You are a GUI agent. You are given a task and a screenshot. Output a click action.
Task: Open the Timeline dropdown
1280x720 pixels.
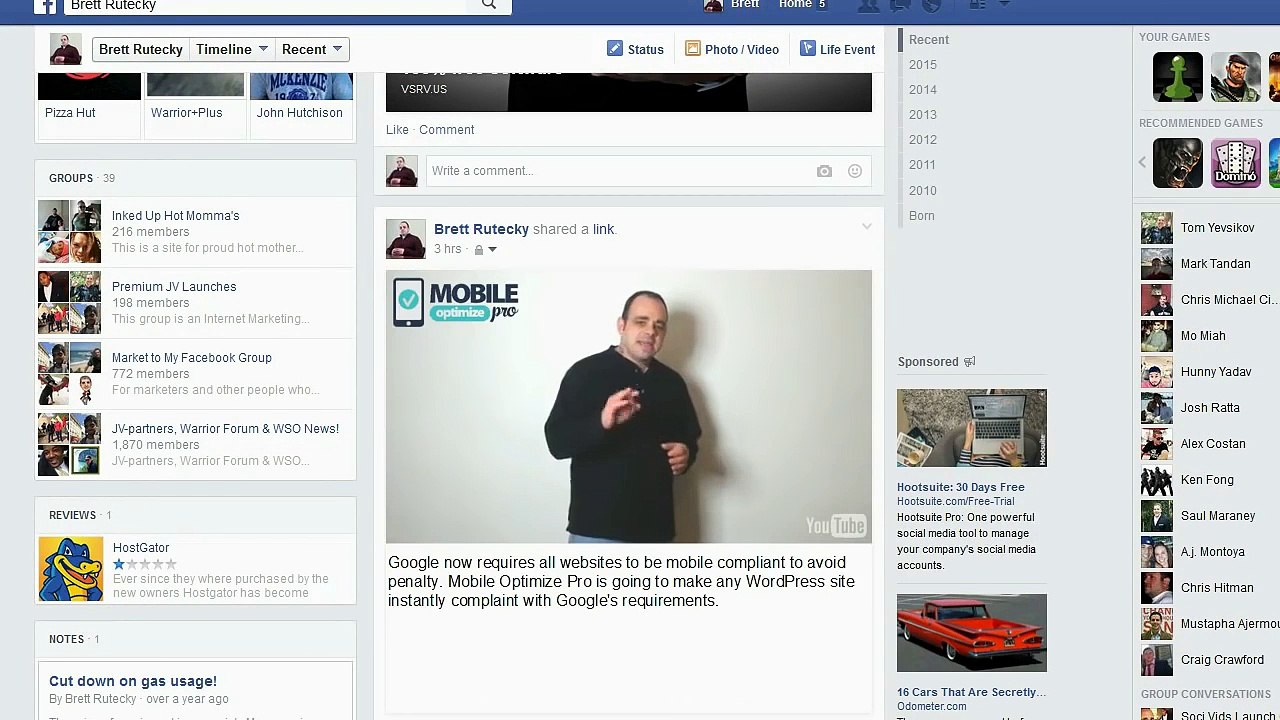tap(232, 49)
